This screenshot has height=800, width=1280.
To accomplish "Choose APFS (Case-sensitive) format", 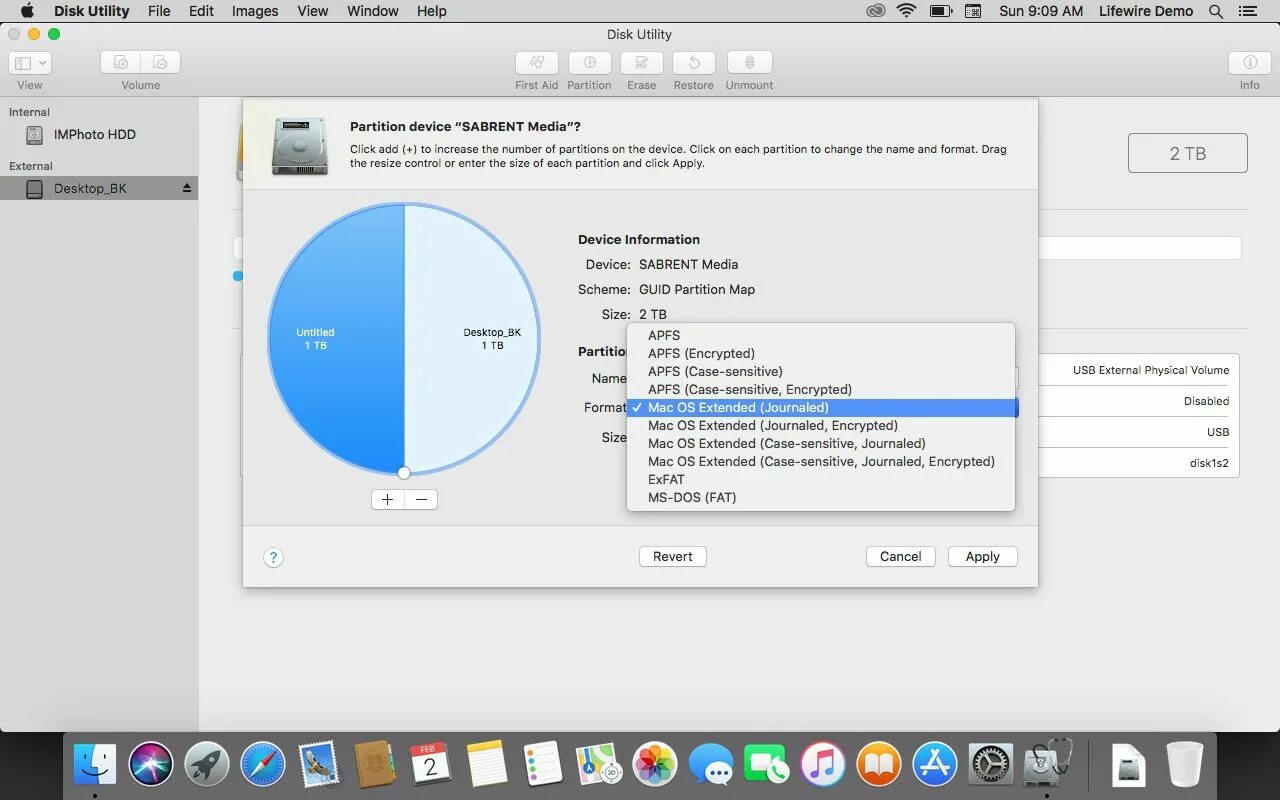I will coord(821,371).
